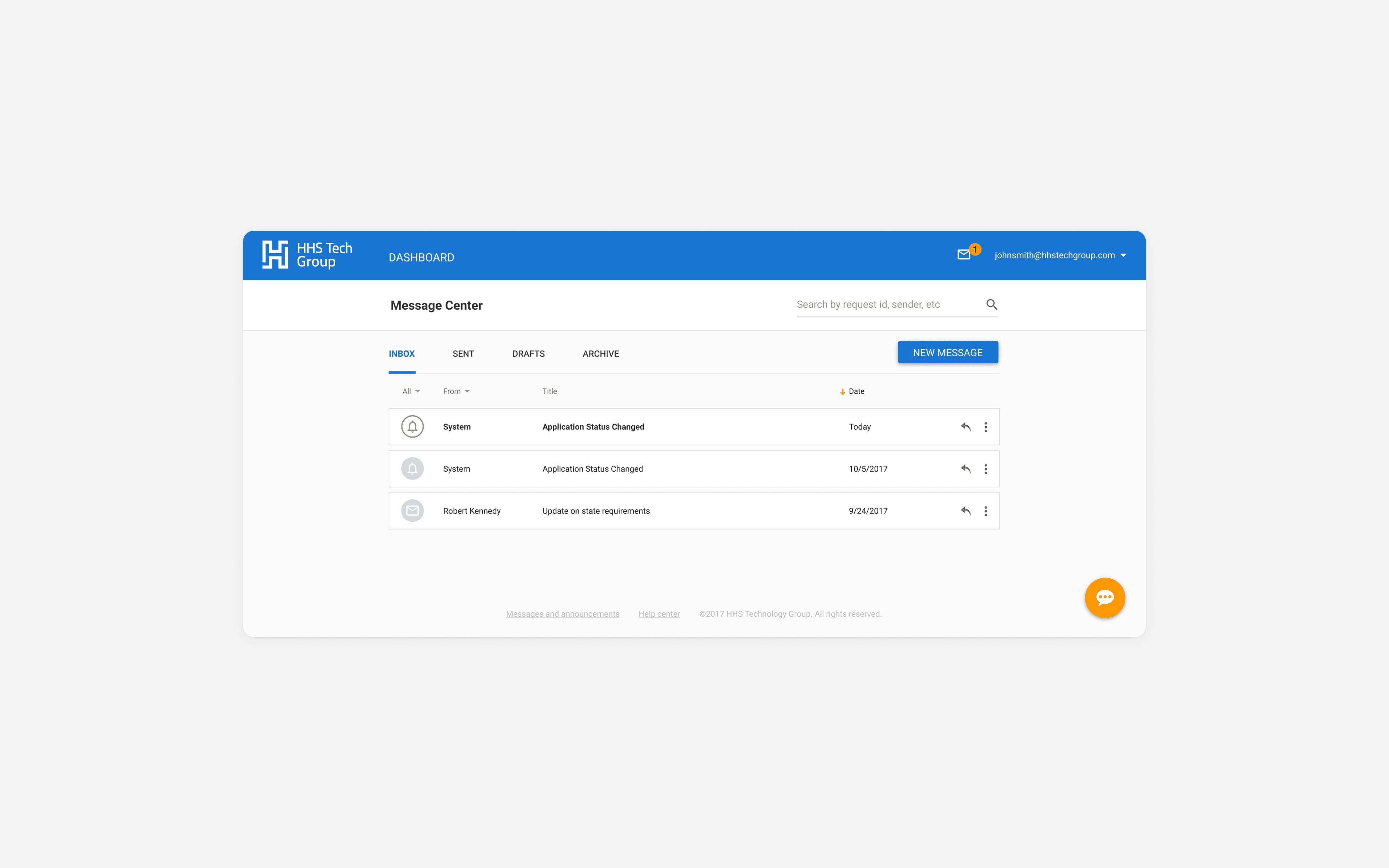Open the Archive tab

[x=600, y=354]
